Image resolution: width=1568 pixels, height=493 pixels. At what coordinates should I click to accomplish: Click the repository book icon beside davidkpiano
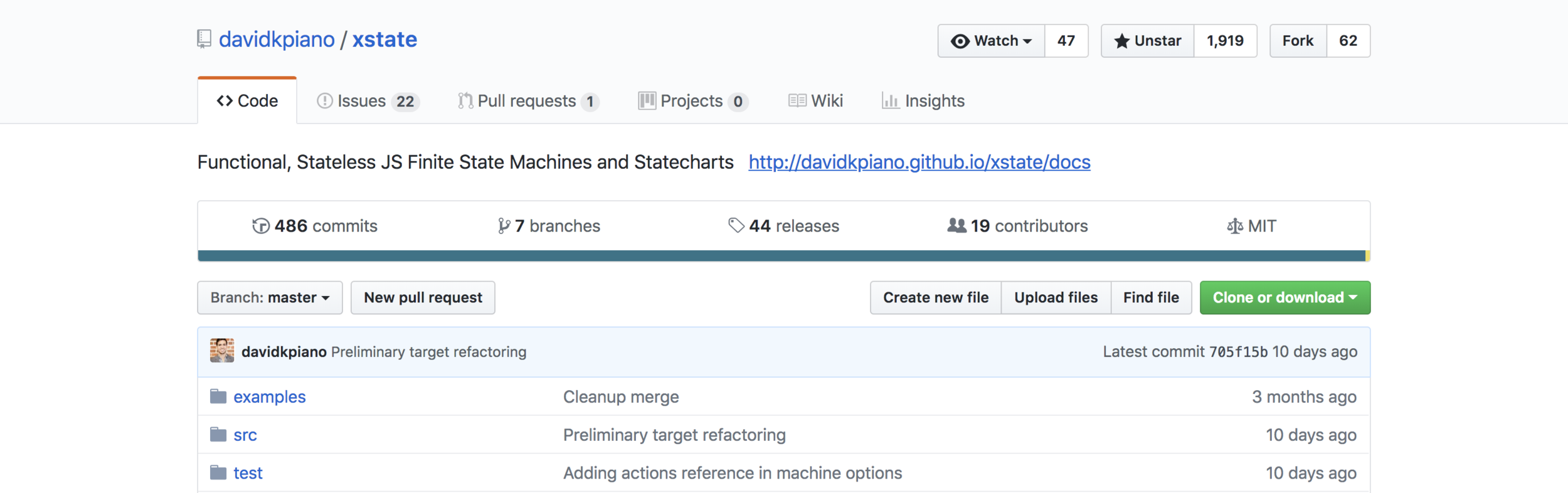point(204,40)
